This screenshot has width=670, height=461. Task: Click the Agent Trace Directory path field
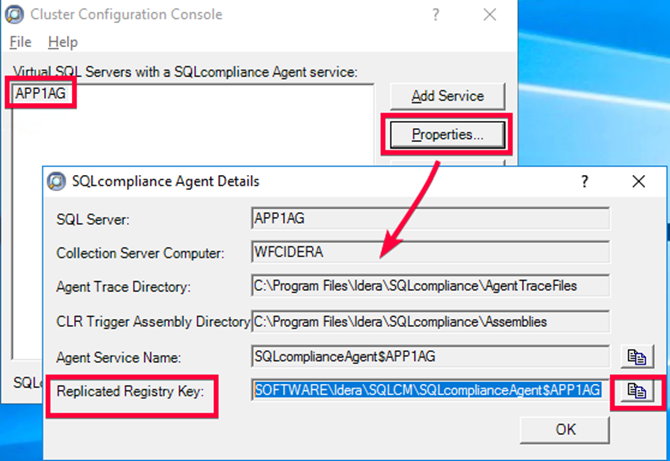tap(430, 286)
